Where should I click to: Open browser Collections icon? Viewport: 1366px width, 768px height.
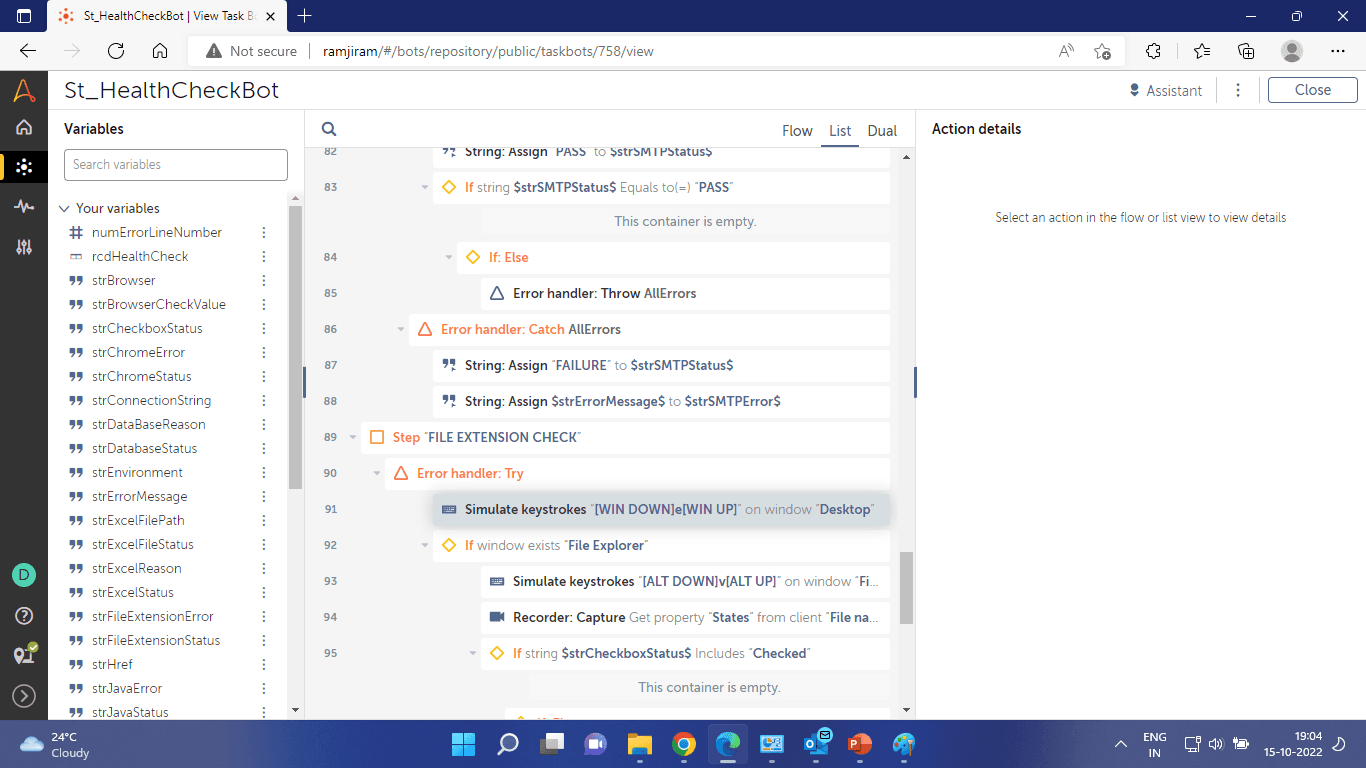click(x=1246, y=51)
